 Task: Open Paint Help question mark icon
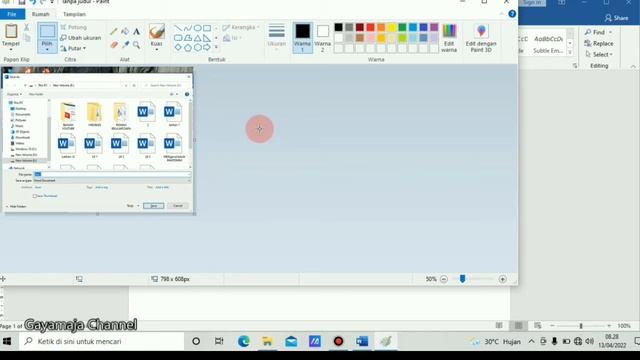click(512, 14)
